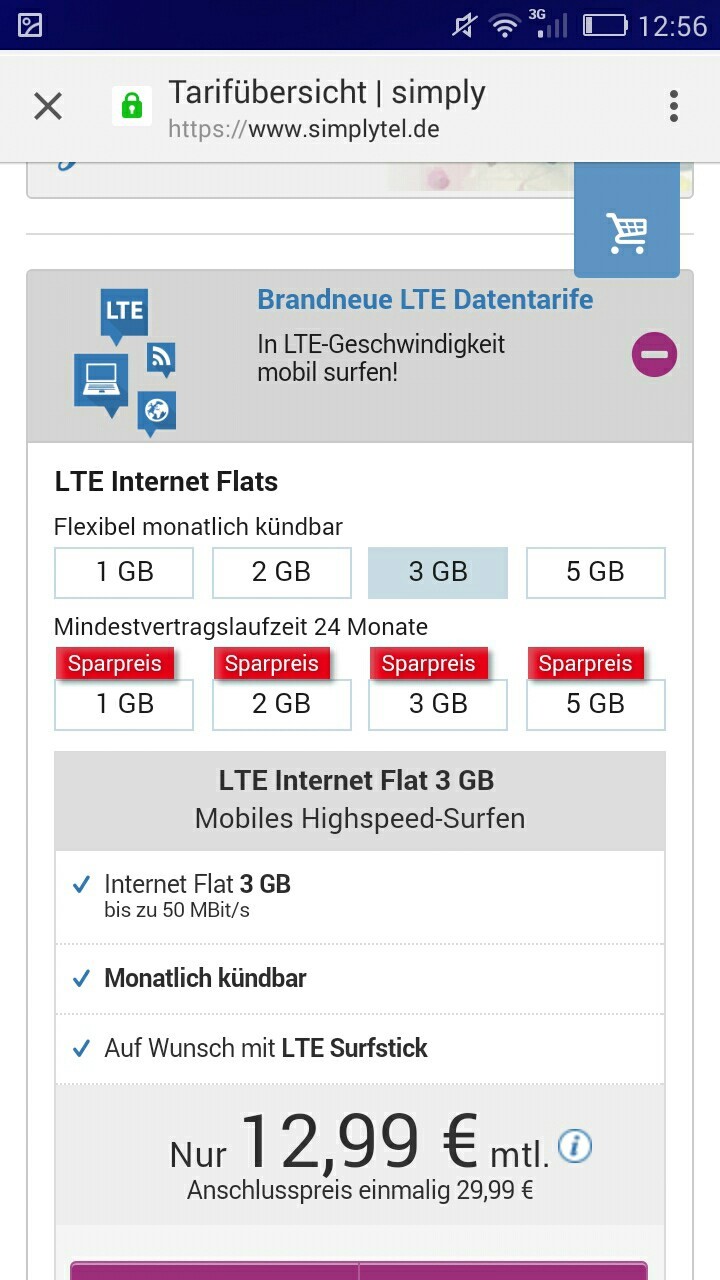Collapse the LTE Datentarife section
Image resolution: width=720 pixels, height=1280 pixels.
pos(655,355)
